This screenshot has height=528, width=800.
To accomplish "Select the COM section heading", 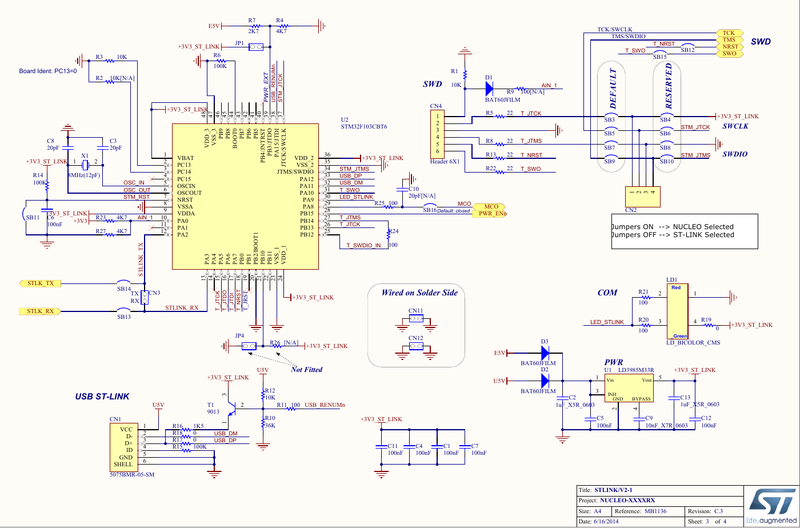I will coord(608,293).
